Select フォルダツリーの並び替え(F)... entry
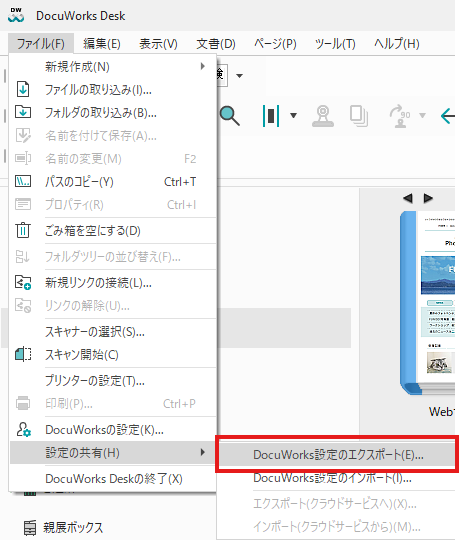This screenshot has height=540, width=460. 113,257
